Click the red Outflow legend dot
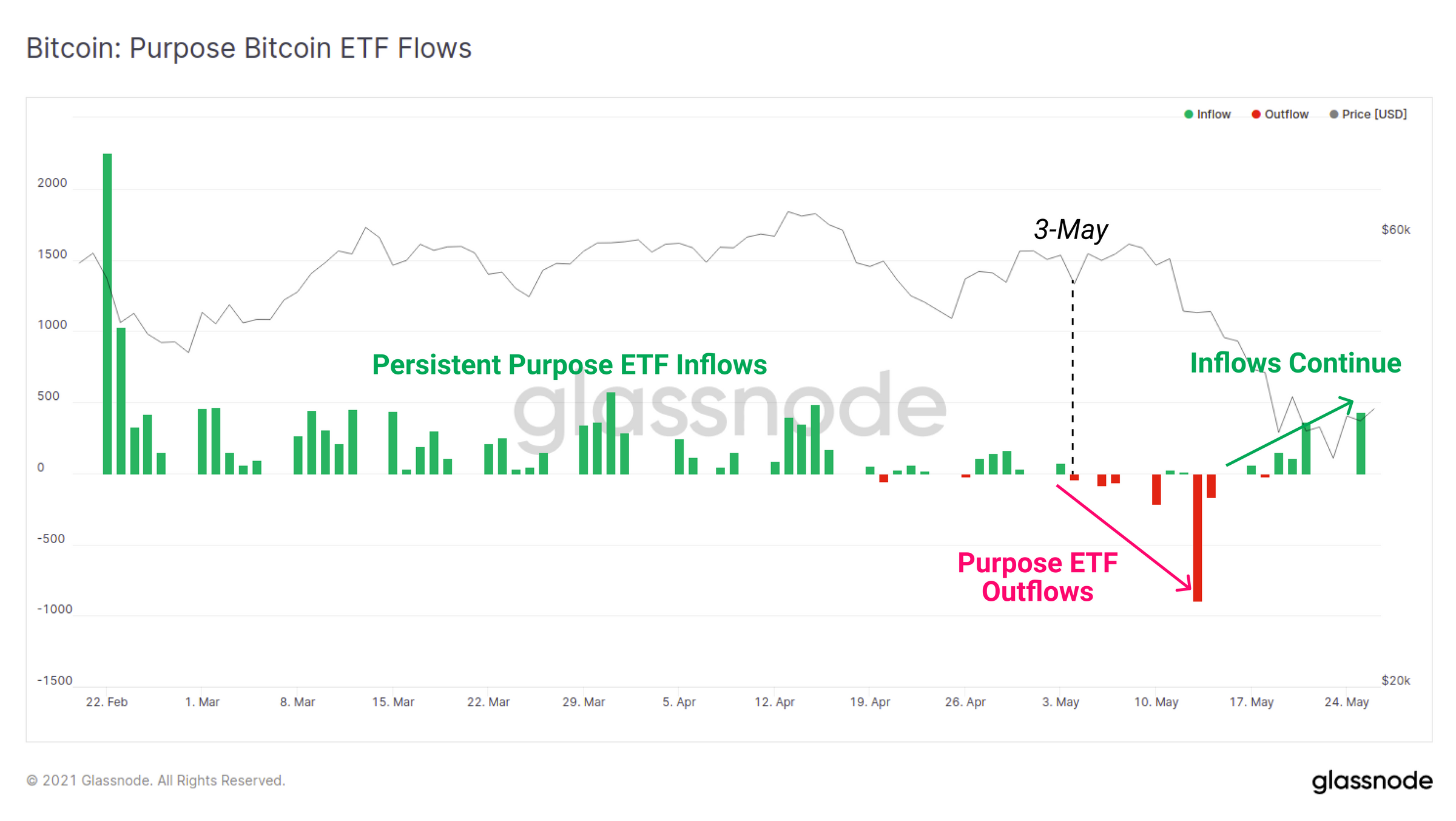 click(x=1256, y=114)
